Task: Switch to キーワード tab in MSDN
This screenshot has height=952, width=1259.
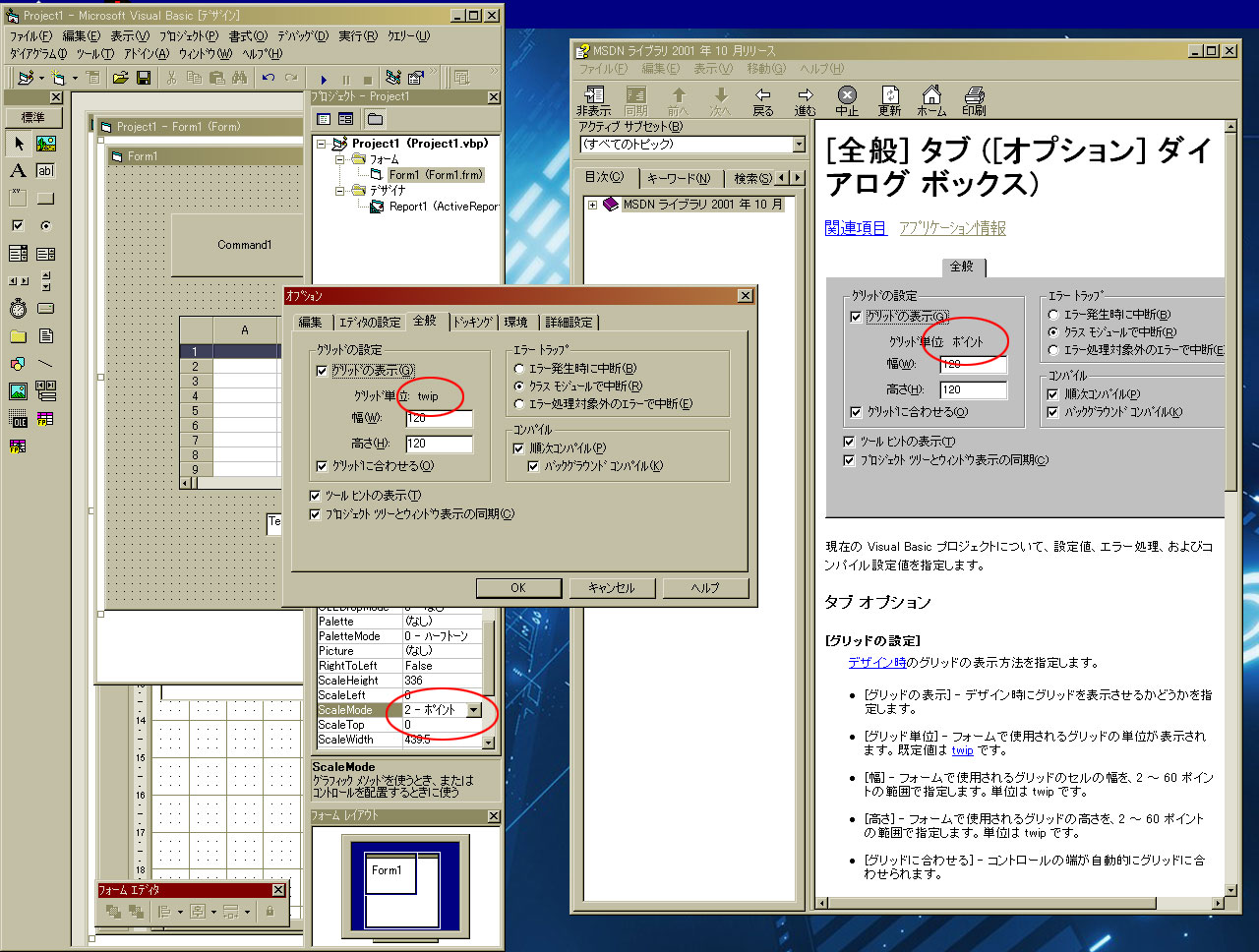Action: [x=679, y=178]
